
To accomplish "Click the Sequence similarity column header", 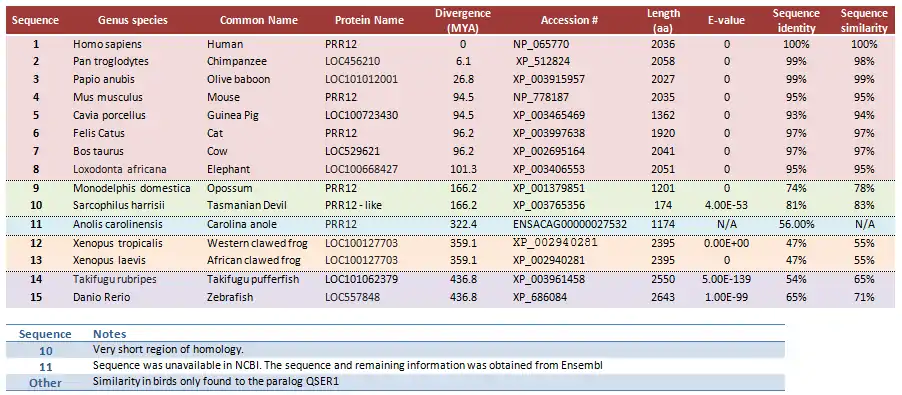I will pyautogui.click(x=863, y=20).
